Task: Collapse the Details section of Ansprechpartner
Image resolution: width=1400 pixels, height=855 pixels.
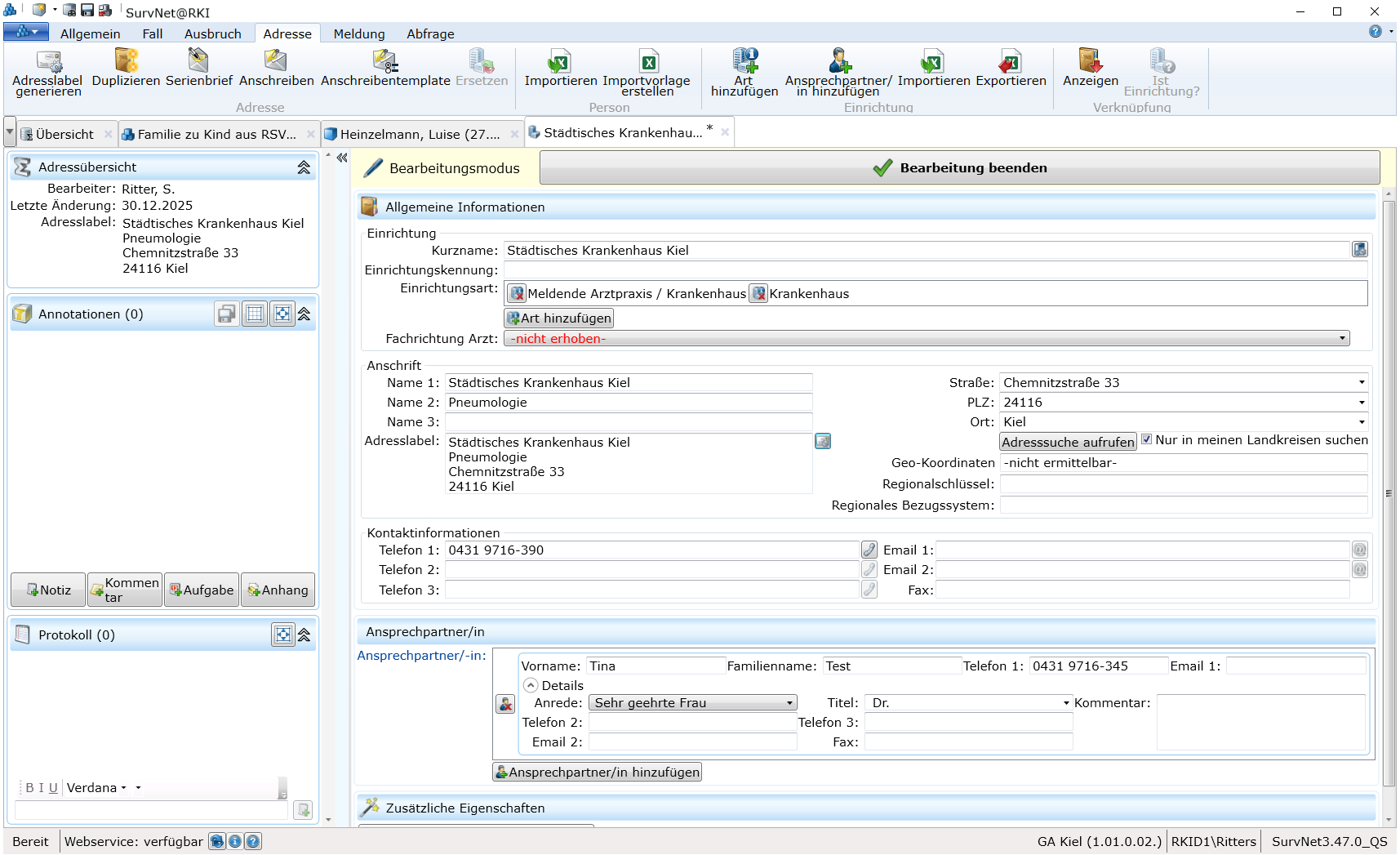Action: tap(531, 686)
